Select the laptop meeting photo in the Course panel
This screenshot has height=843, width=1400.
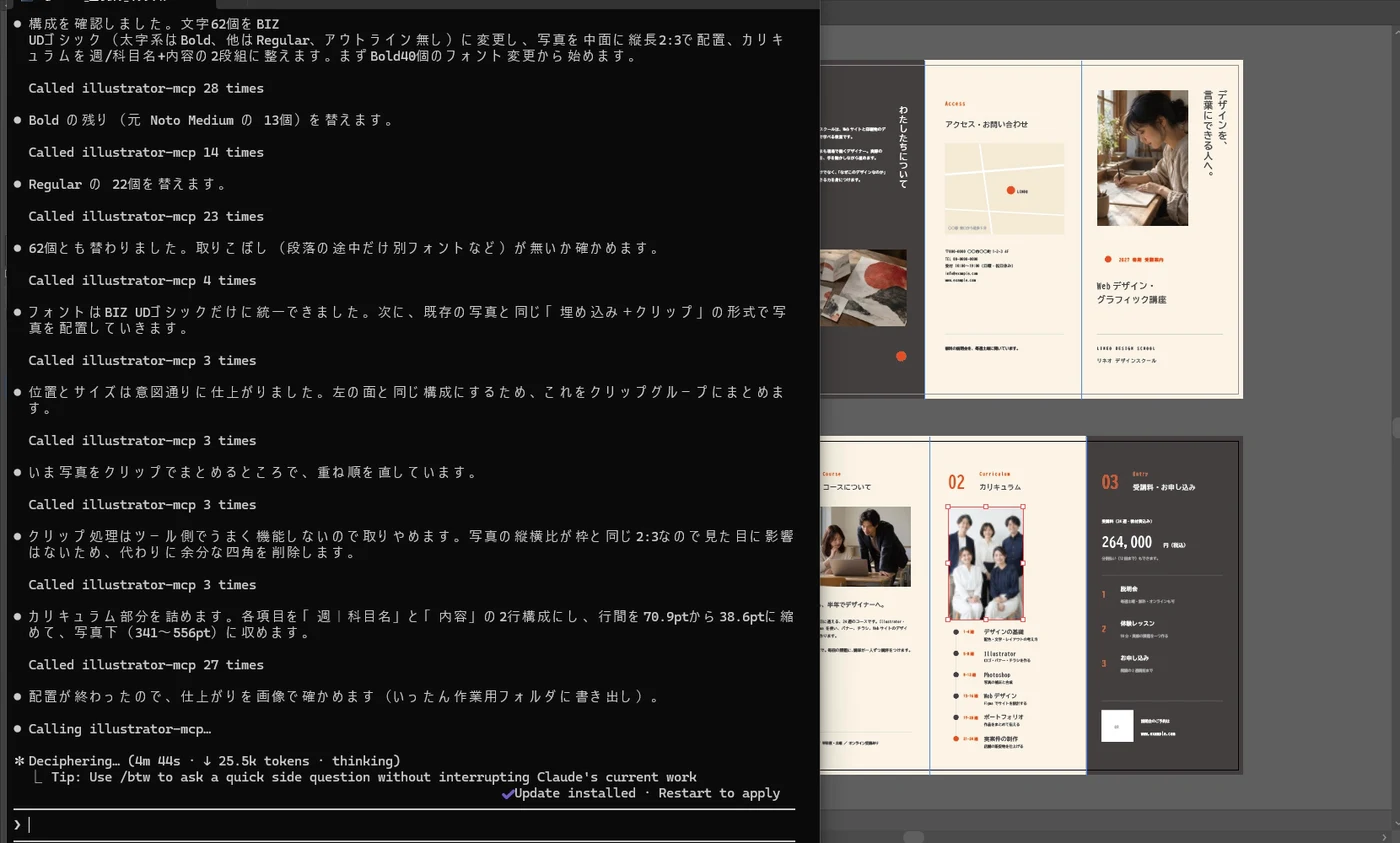[x=865, y=546]
